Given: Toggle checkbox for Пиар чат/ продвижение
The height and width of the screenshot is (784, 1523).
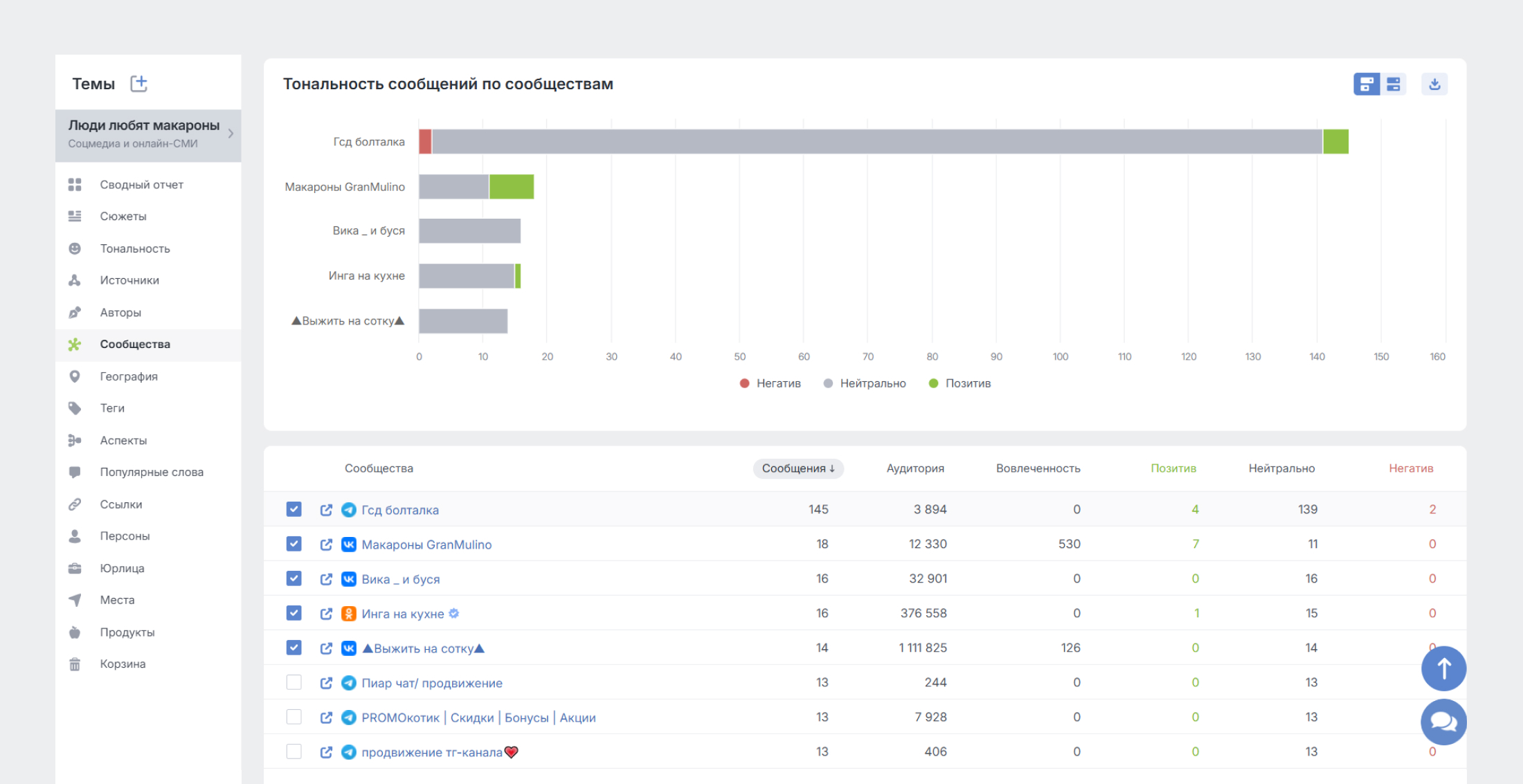Looking at the screenshot, I should click(x=294, y=682).
